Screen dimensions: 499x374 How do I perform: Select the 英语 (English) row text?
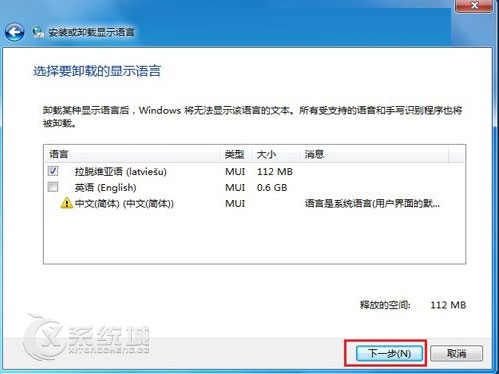point(105,188)
